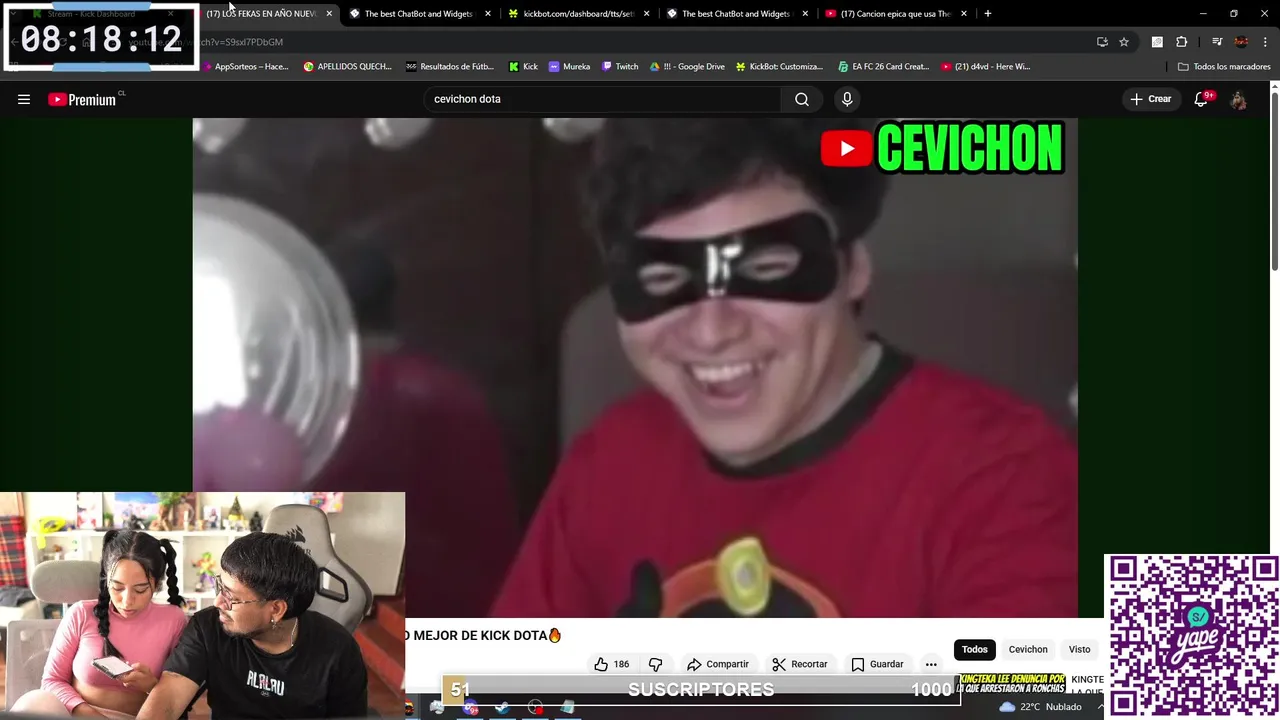Open media controls icon in Chrome toolbar
1280x720 pixels.
(x=1217, y=42)
